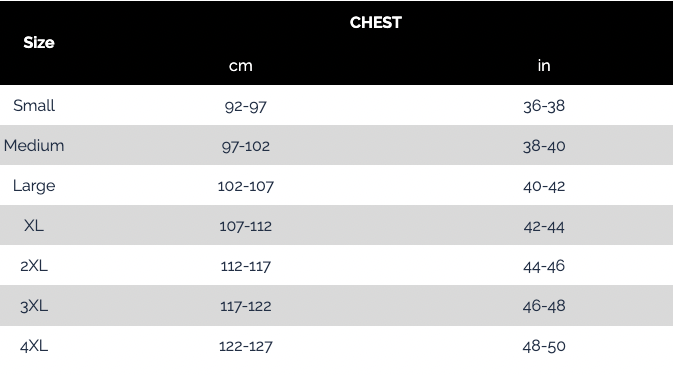Select the cm unit column header
Image resolution: width=673 pixels, height=375 pixels.
(240, 66)
